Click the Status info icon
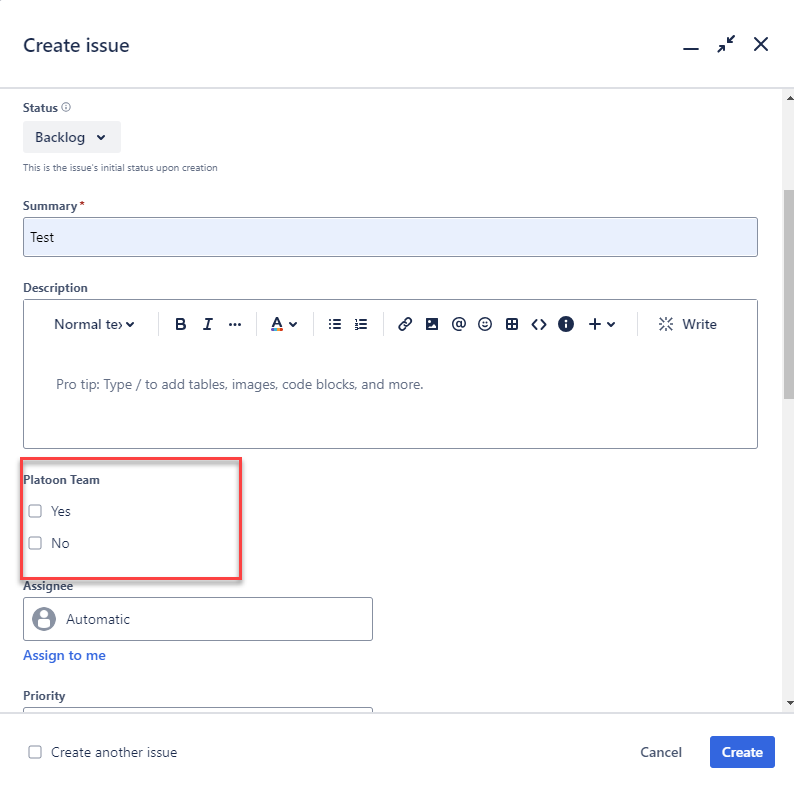The width and height of the screenshot is (794, 790). coord(66,107)
